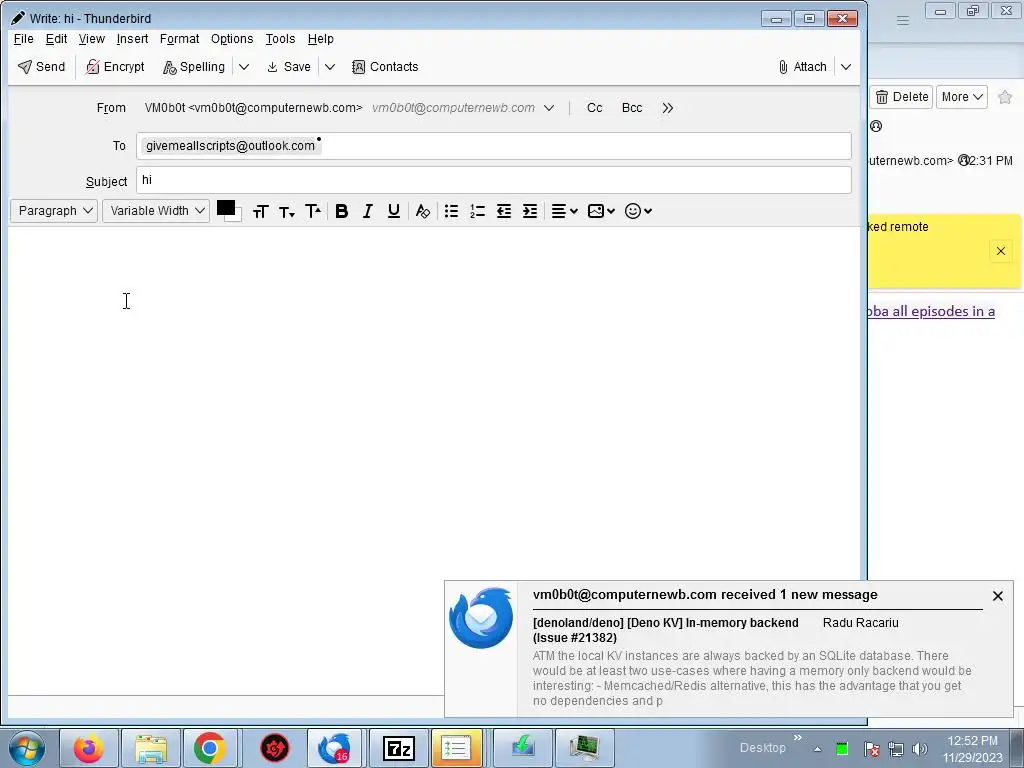This screenshot has width=1024, height=768.
Task: Open the insert image dropdown
Action: click(601, 211)
